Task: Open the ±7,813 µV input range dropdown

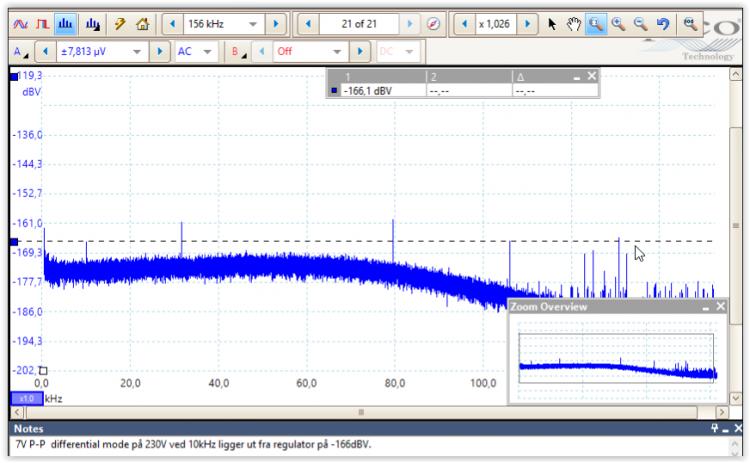Action: [139, 50]
